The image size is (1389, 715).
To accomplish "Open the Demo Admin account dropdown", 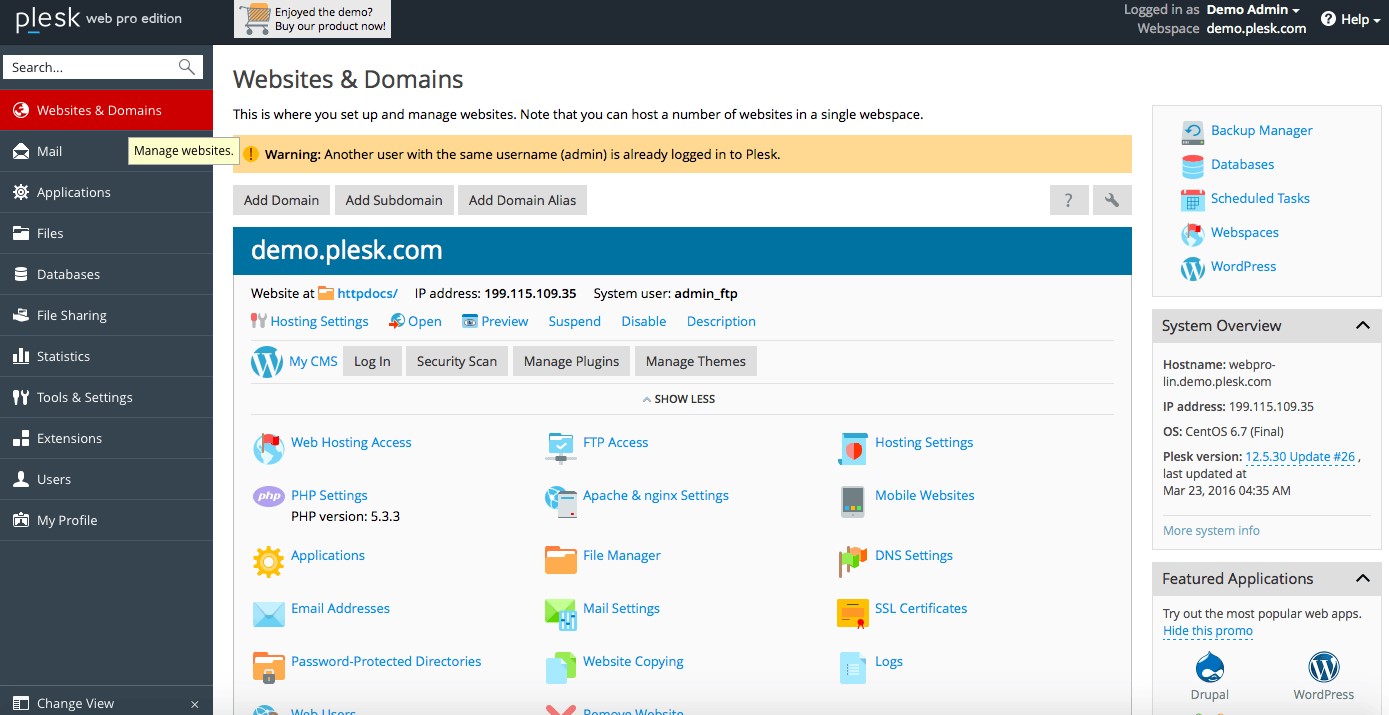I will [x=1253, y=10].
